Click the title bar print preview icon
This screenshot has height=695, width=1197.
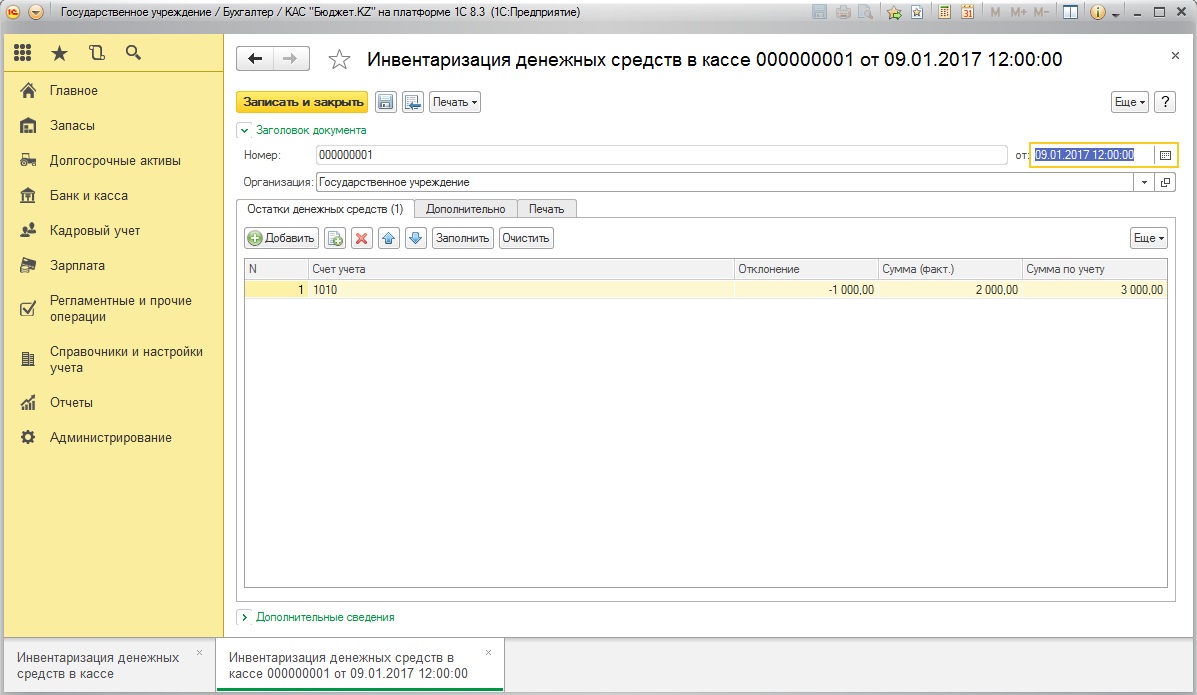tap(866, 12)
